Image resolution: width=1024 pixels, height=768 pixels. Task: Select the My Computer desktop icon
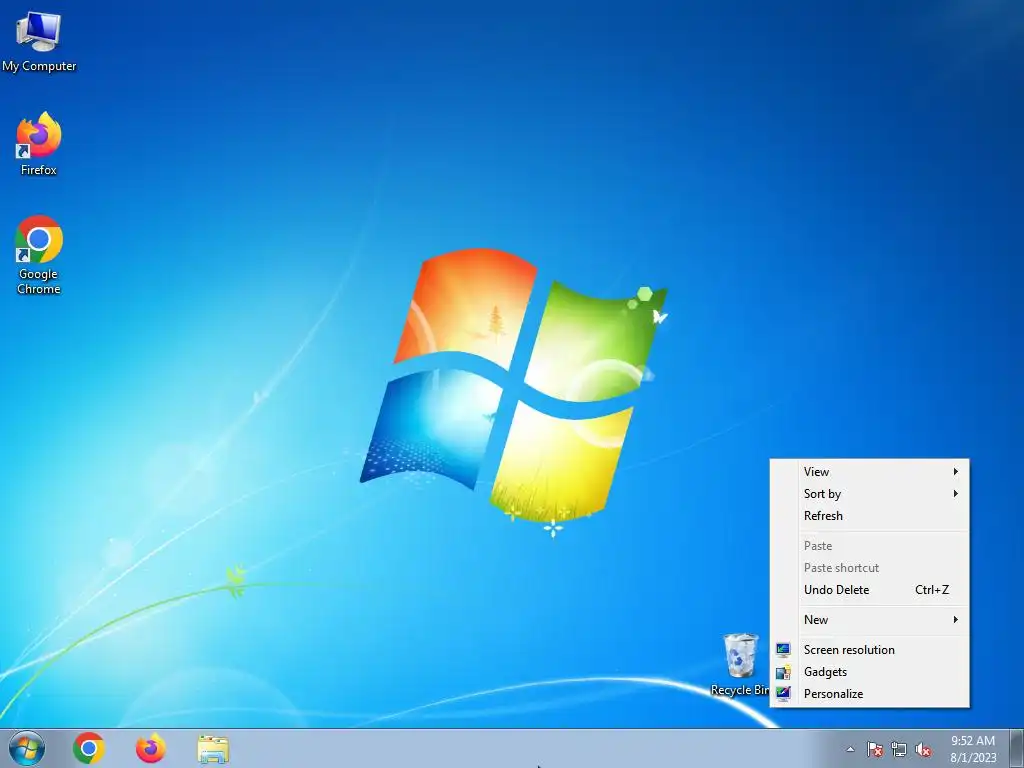click(x=39, y=40)
